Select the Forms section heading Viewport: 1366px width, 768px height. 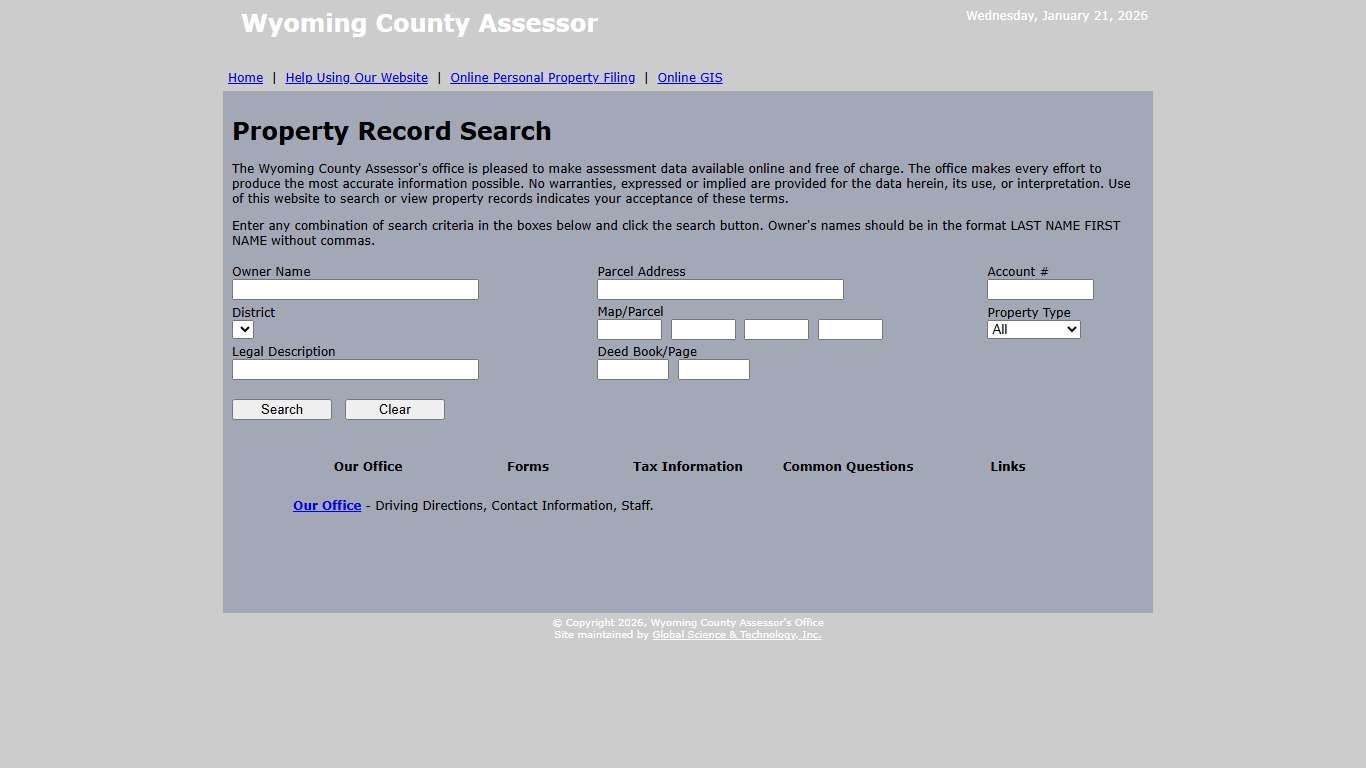(527, 466)
